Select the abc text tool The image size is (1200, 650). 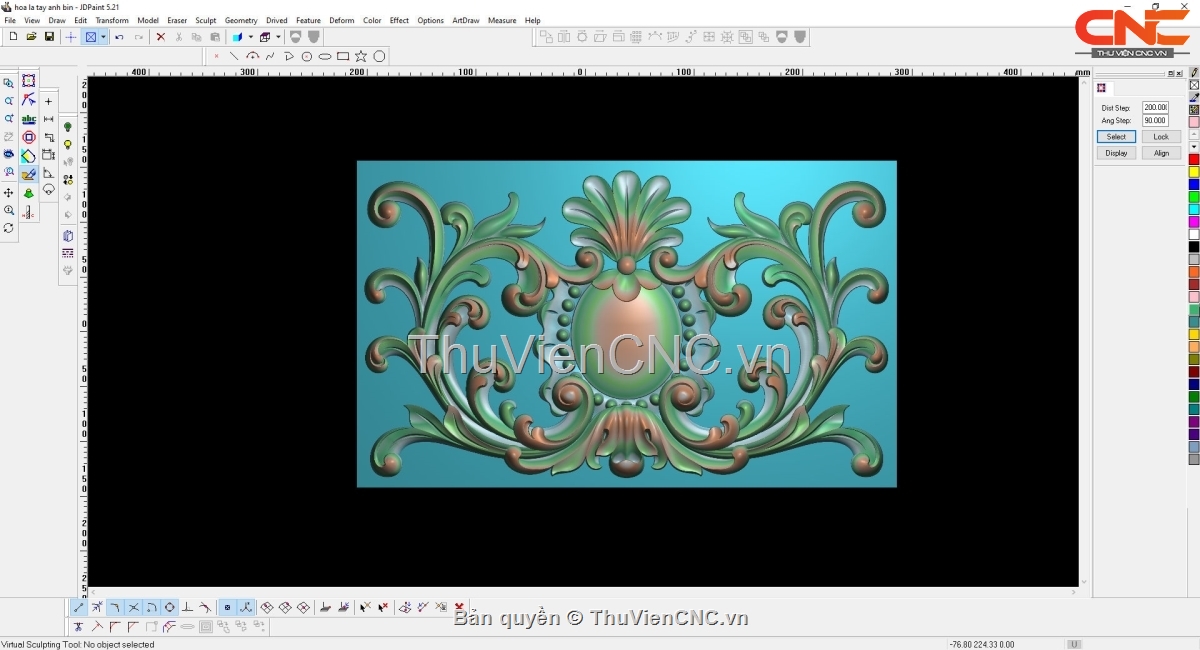[x=29, y=119]
